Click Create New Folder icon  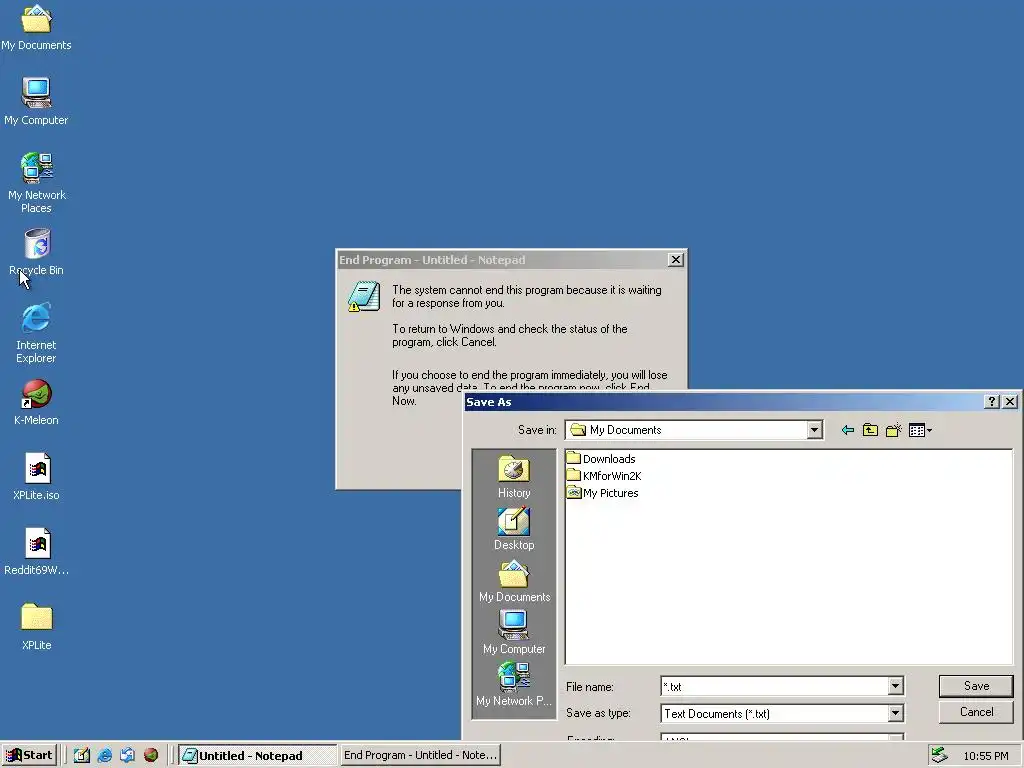(x=893, y=430)
